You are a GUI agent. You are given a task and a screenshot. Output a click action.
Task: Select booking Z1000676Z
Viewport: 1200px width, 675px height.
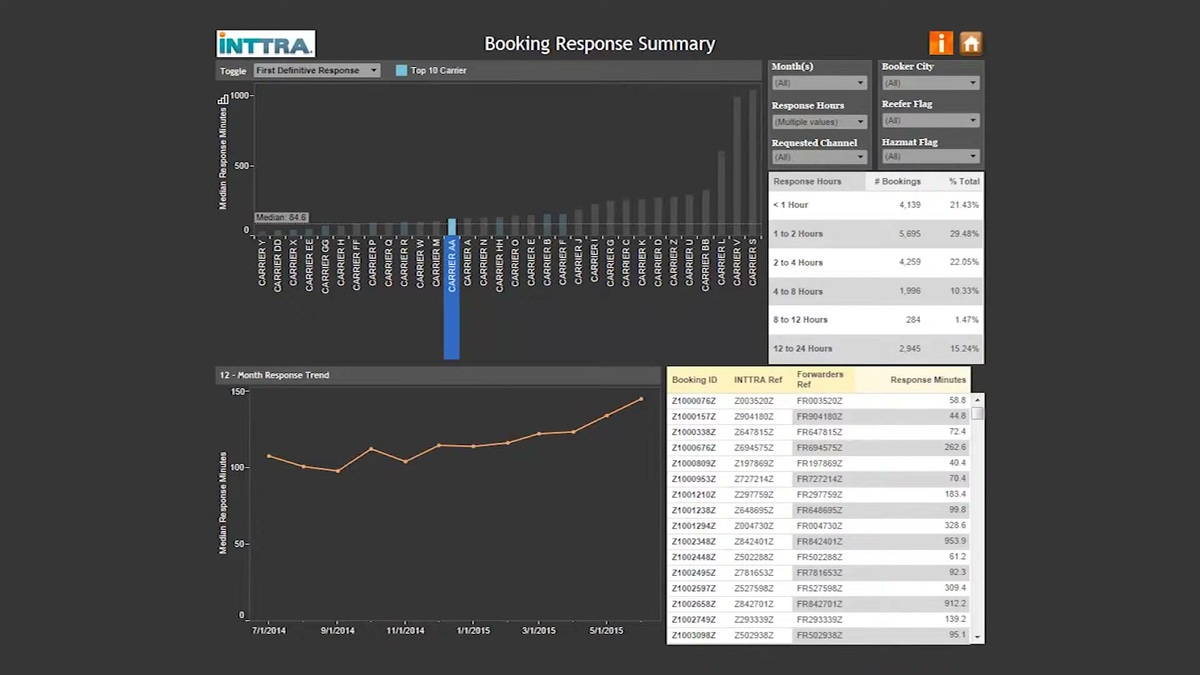click(x=694, y=448)
